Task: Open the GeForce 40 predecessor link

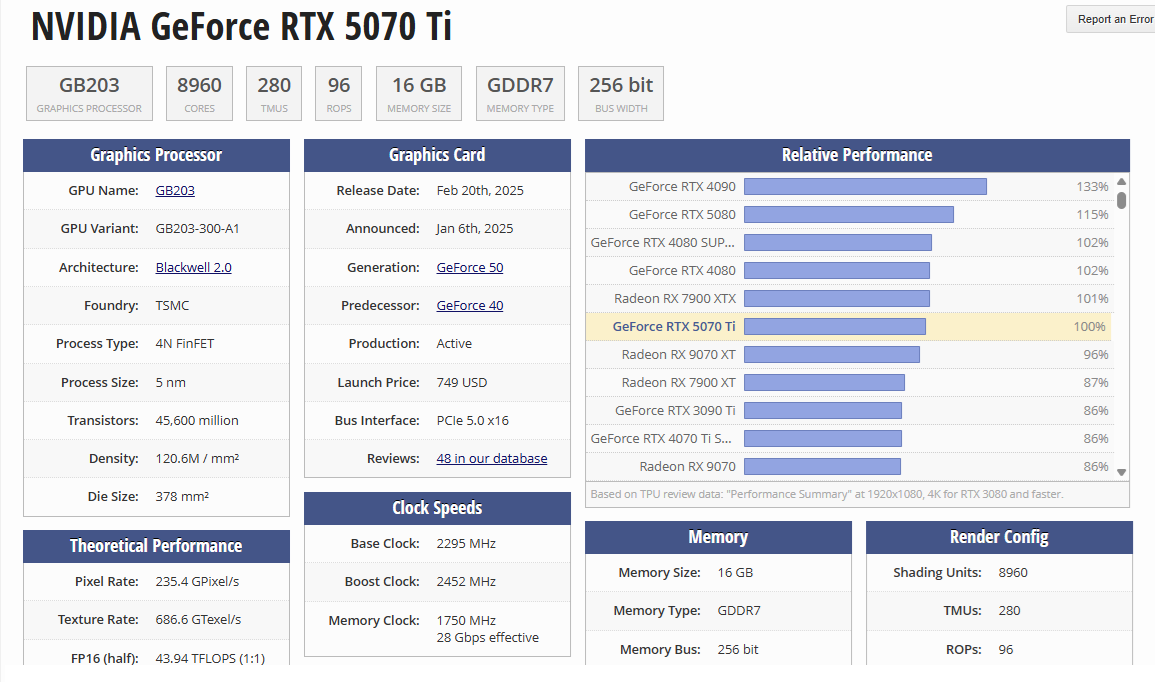Action: [470, 306]
